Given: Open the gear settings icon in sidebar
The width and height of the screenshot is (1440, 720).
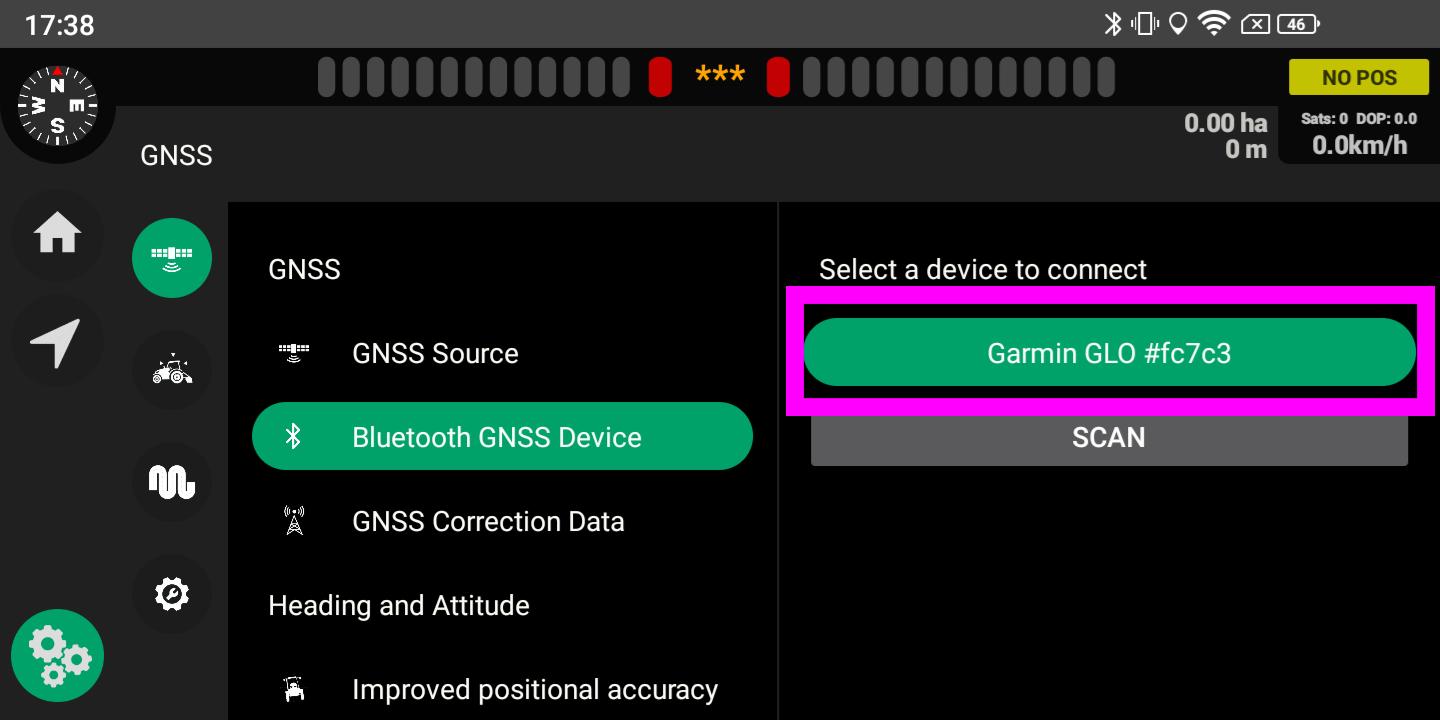Looking at the screenshot, I should 171,594.
